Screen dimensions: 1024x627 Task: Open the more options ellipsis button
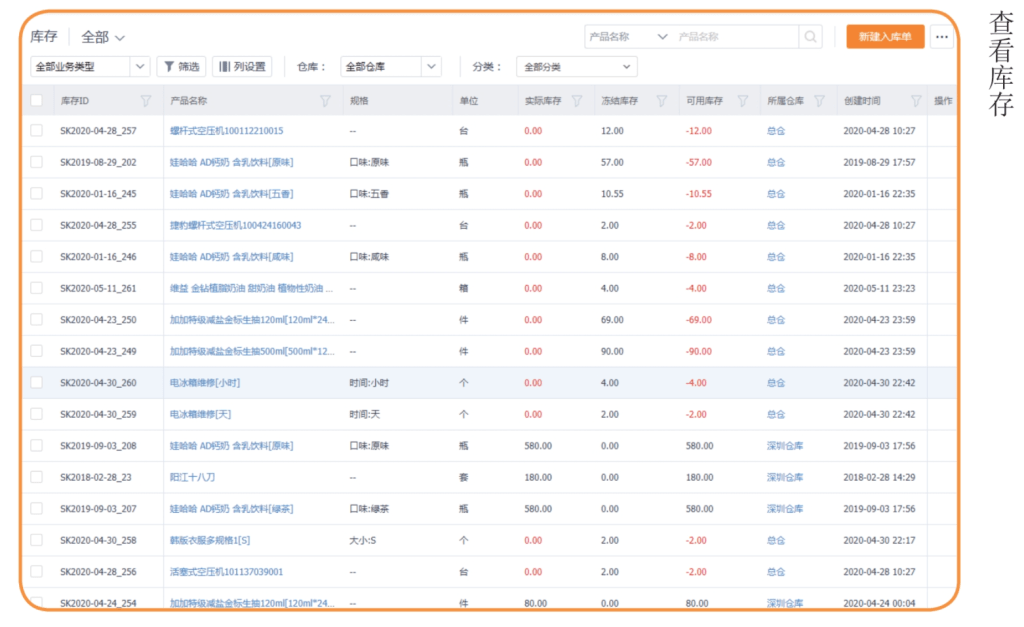click(x=941, y=37)
